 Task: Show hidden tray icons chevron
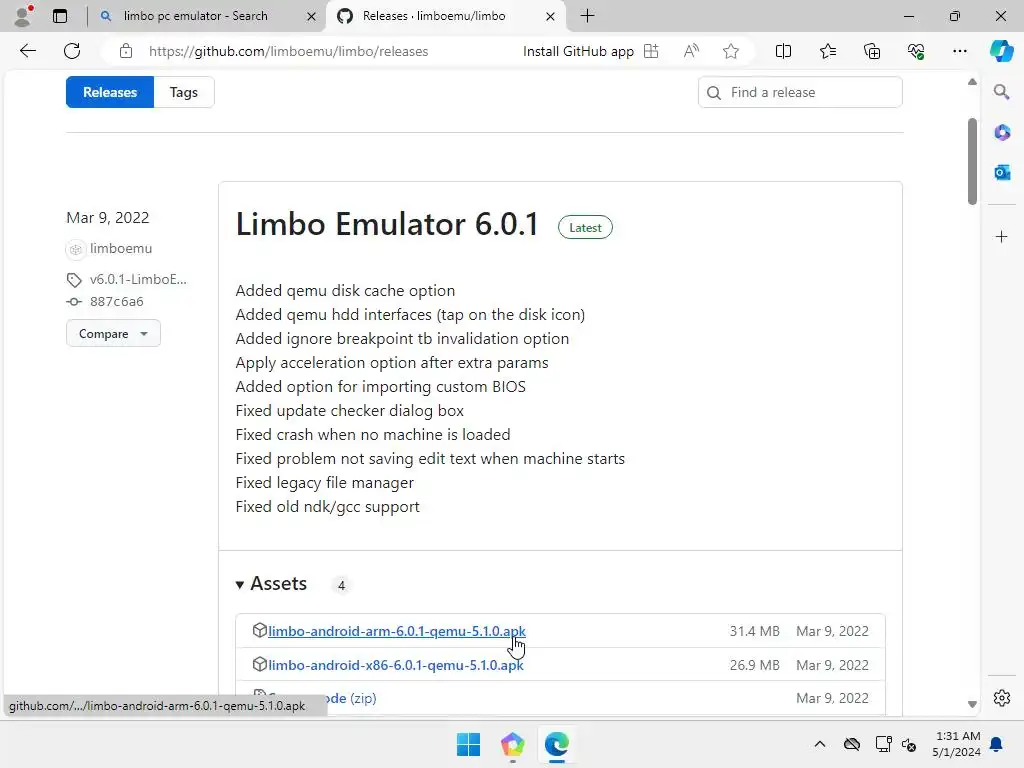pyautogui.click(x=820, y=744)
